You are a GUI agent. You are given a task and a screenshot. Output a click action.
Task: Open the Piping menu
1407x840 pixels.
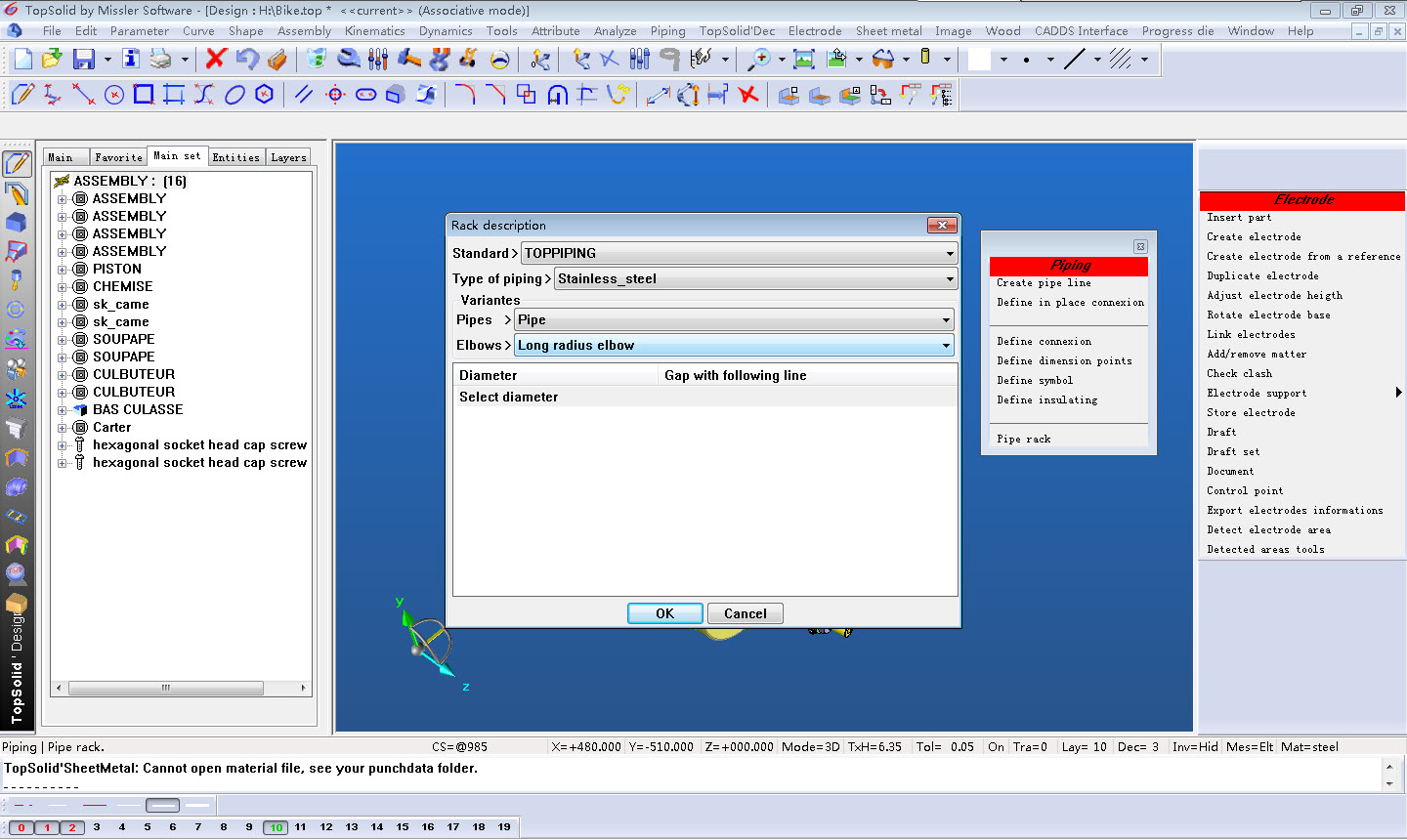[668, 31]
